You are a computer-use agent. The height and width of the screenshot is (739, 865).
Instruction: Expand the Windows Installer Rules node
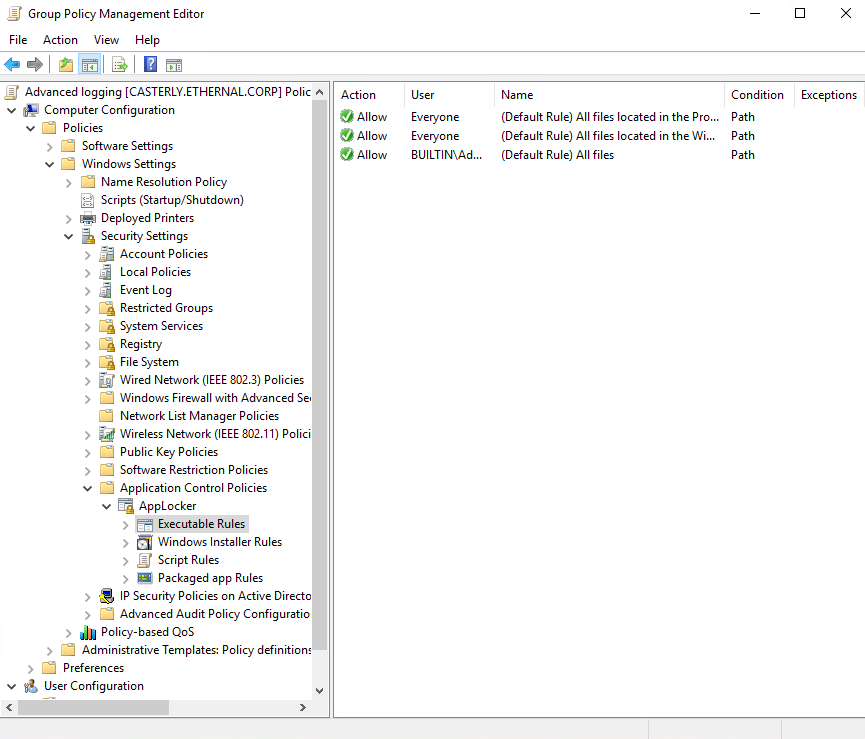pos(126,543)
